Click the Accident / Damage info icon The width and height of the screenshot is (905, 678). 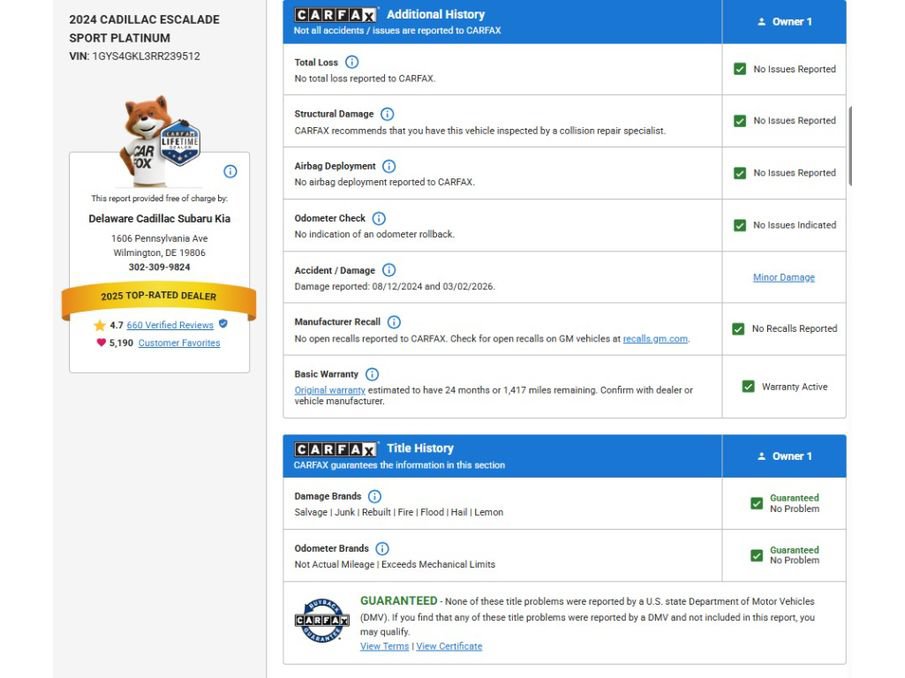389,270
